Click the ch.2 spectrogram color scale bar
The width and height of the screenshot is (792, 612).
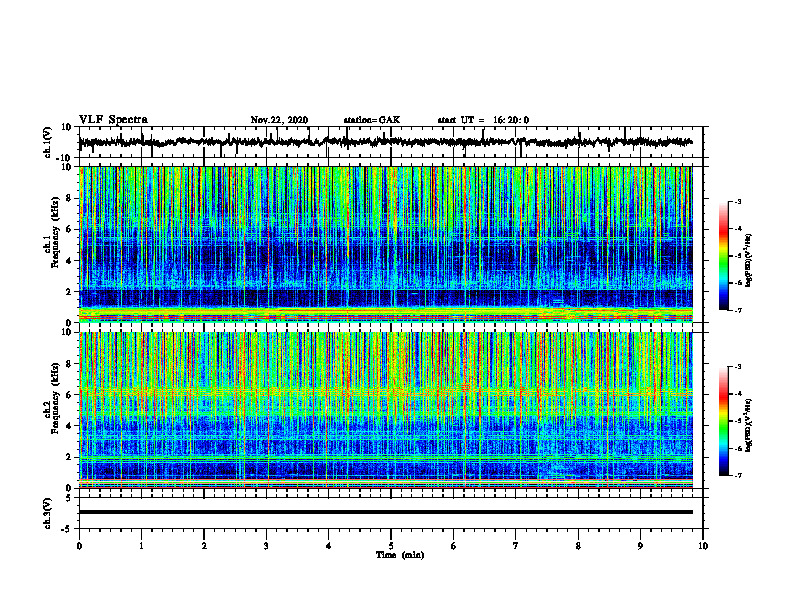point(723,421)
